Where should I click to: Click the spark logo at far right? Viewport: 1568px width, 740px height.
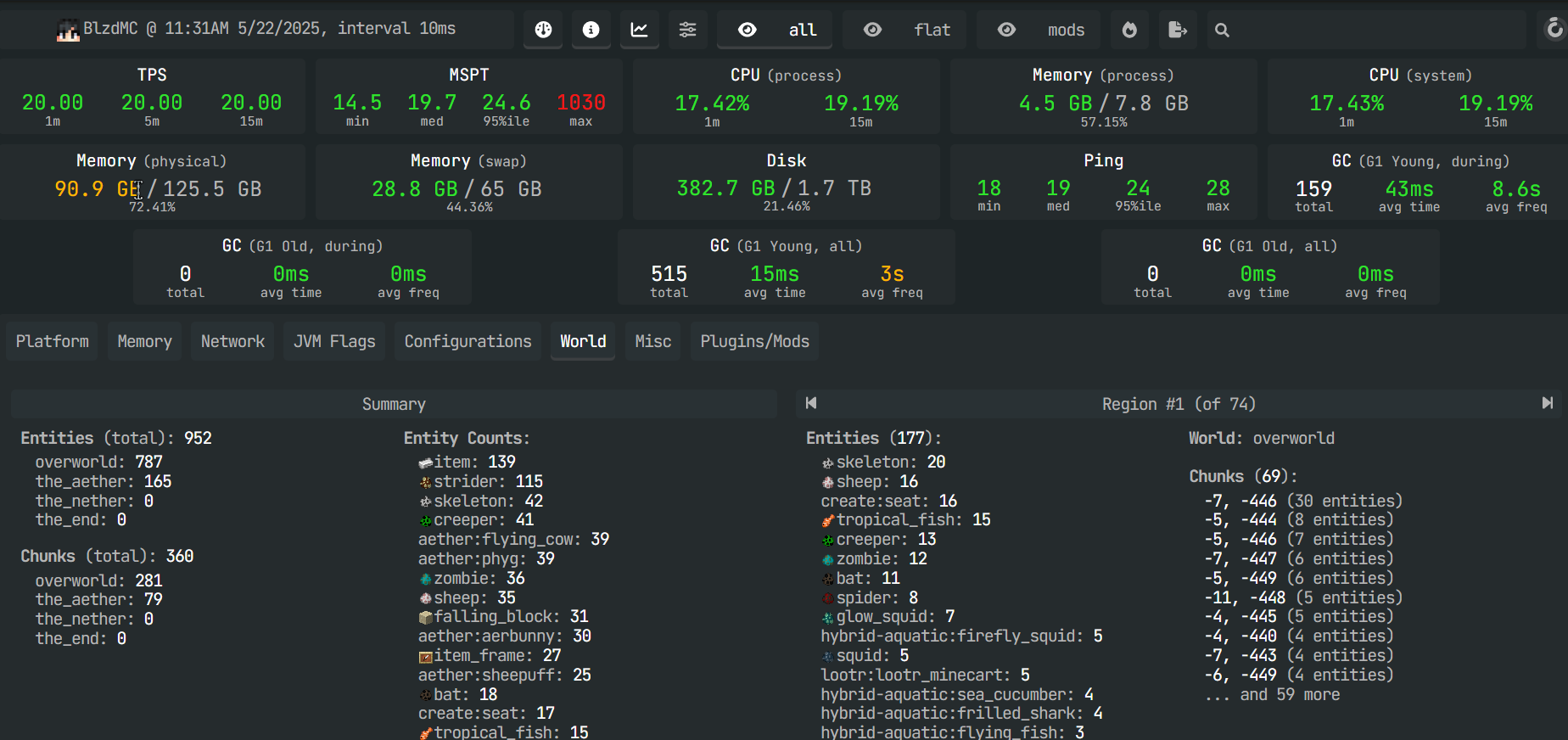pos(1554,29)
